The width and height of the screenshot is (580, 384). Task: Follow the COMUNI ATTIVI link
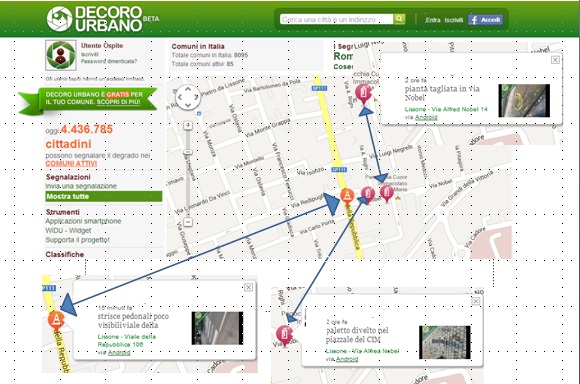(71, 164)
